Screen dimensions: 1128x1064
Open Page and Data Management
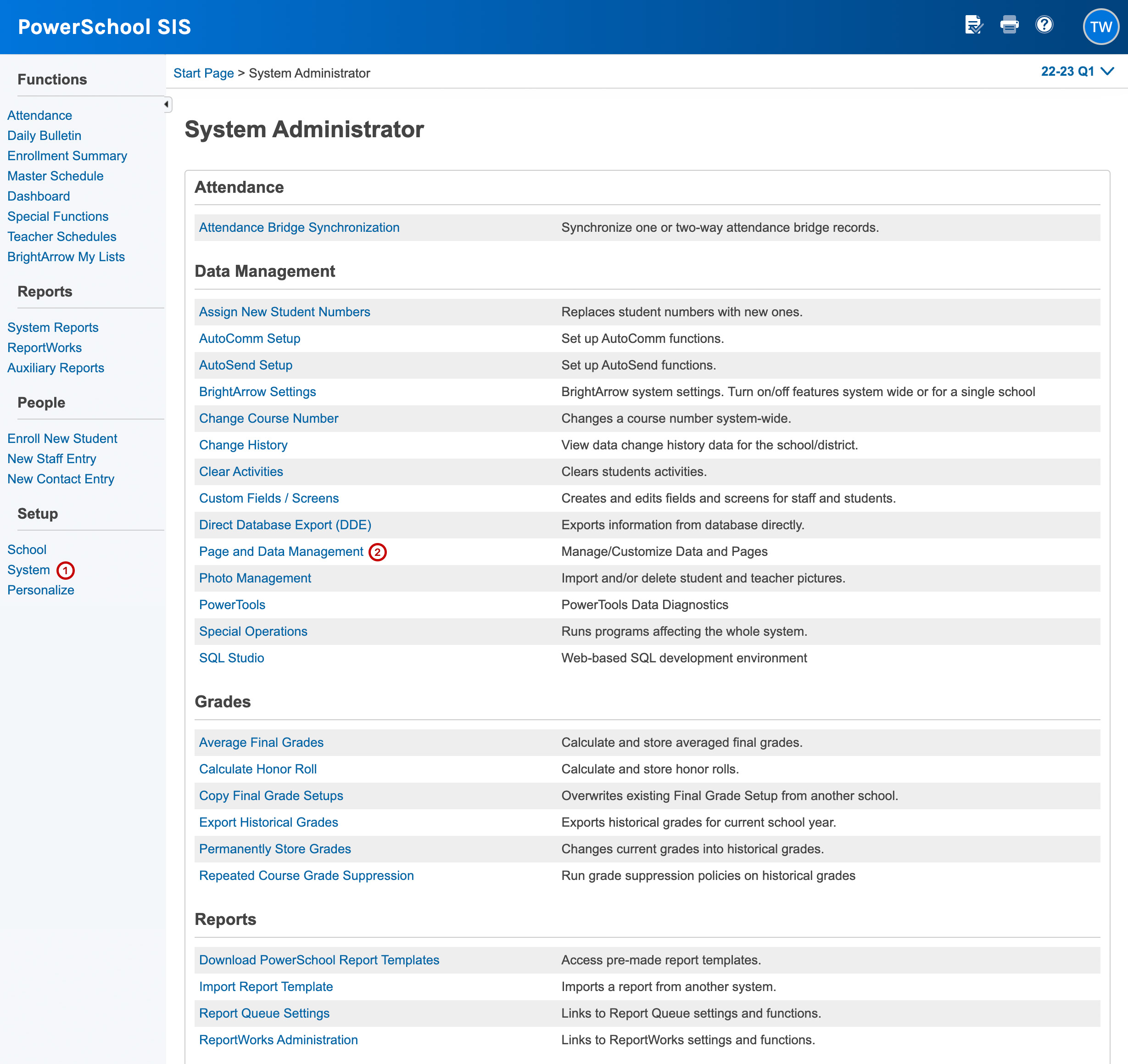[281, 552]
